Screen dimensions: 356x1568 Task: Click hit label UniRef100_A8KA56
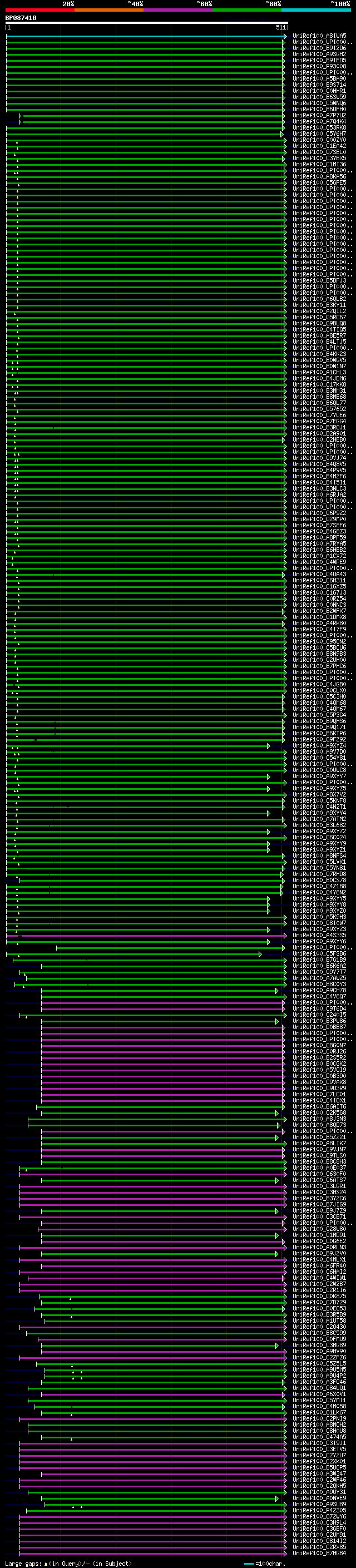(319, 176)
